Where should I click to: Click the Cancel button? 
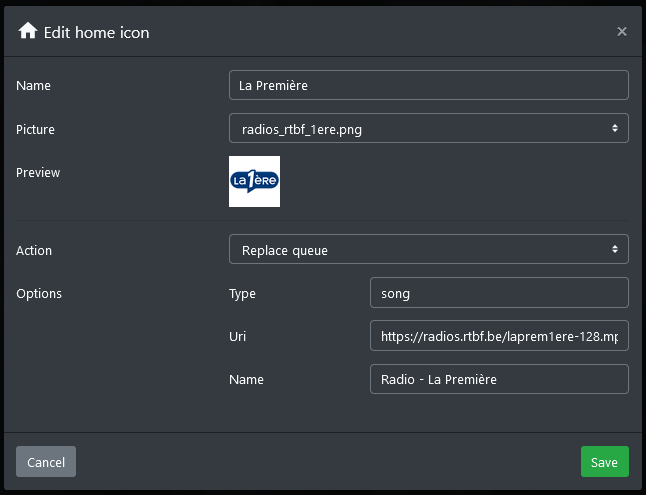coord(46,462)
